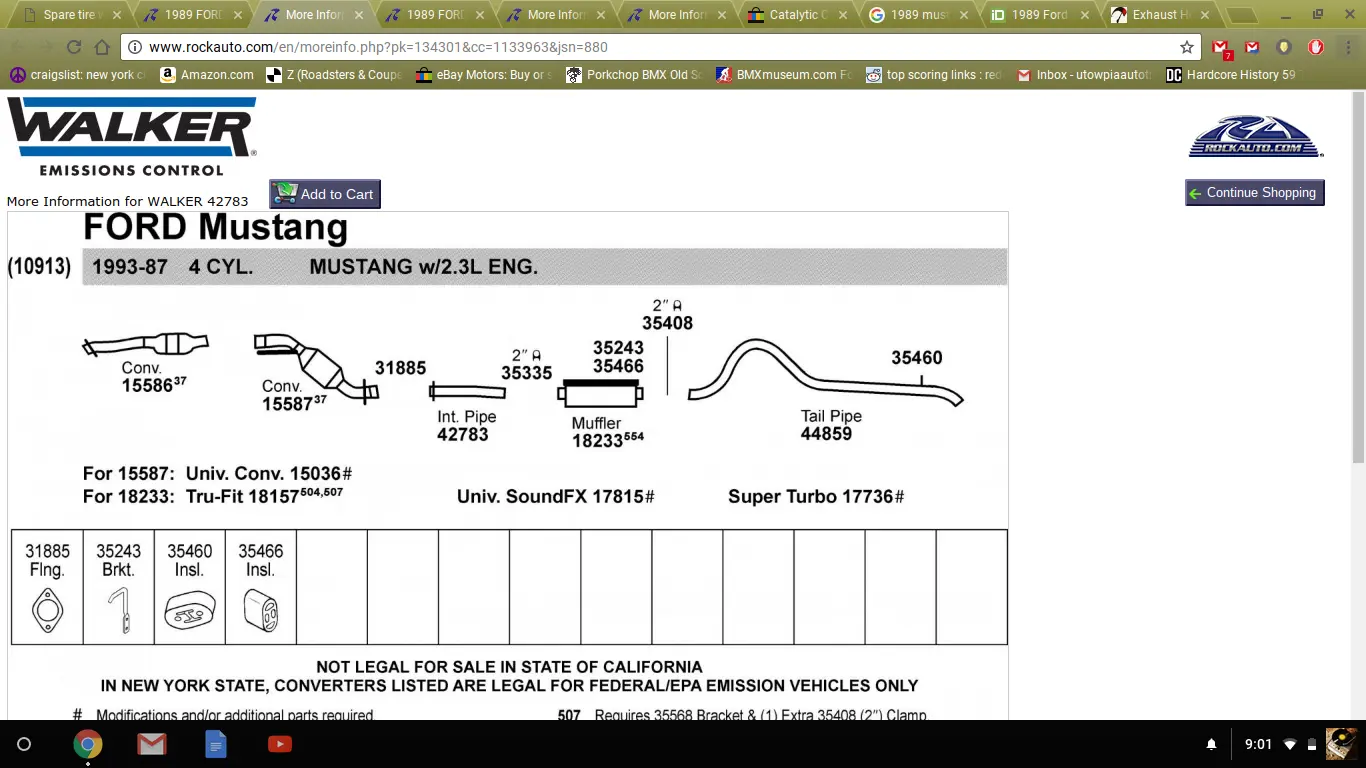
Task: Click the 35243 bracket icon
Action: (119, 610)
